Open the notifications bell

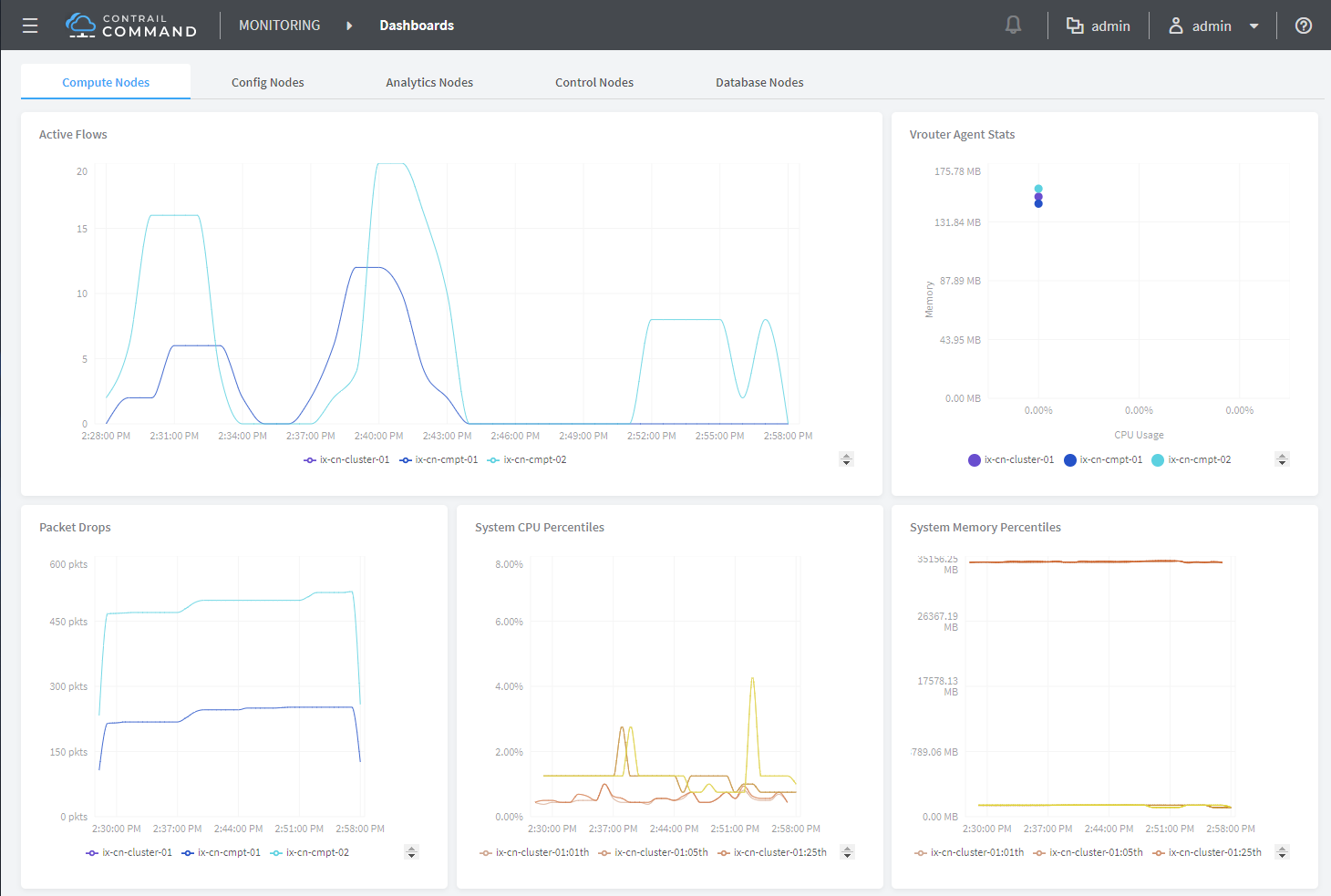1013,26
